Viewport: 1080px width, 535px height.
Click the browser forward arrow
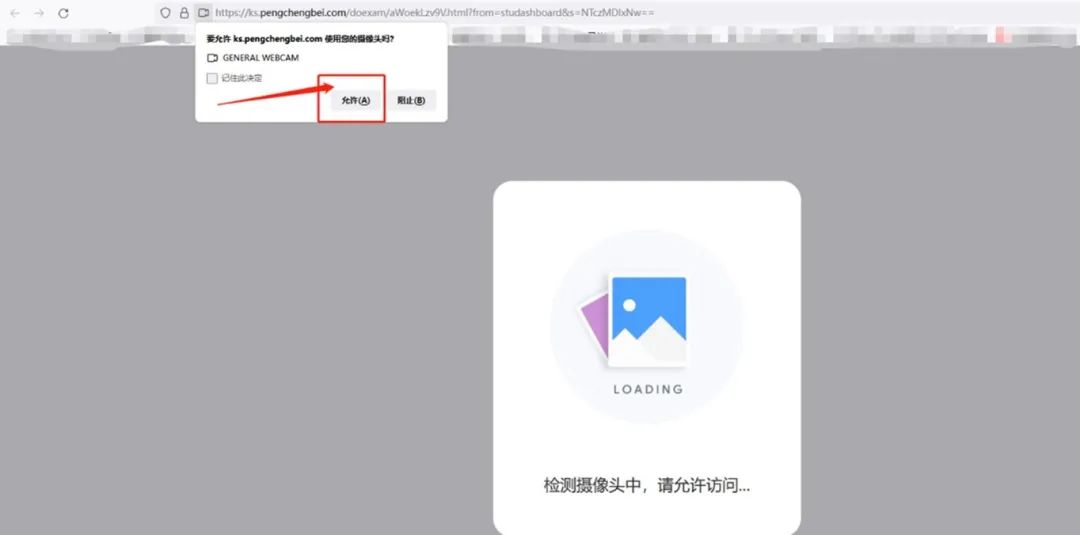pos(39,13)
